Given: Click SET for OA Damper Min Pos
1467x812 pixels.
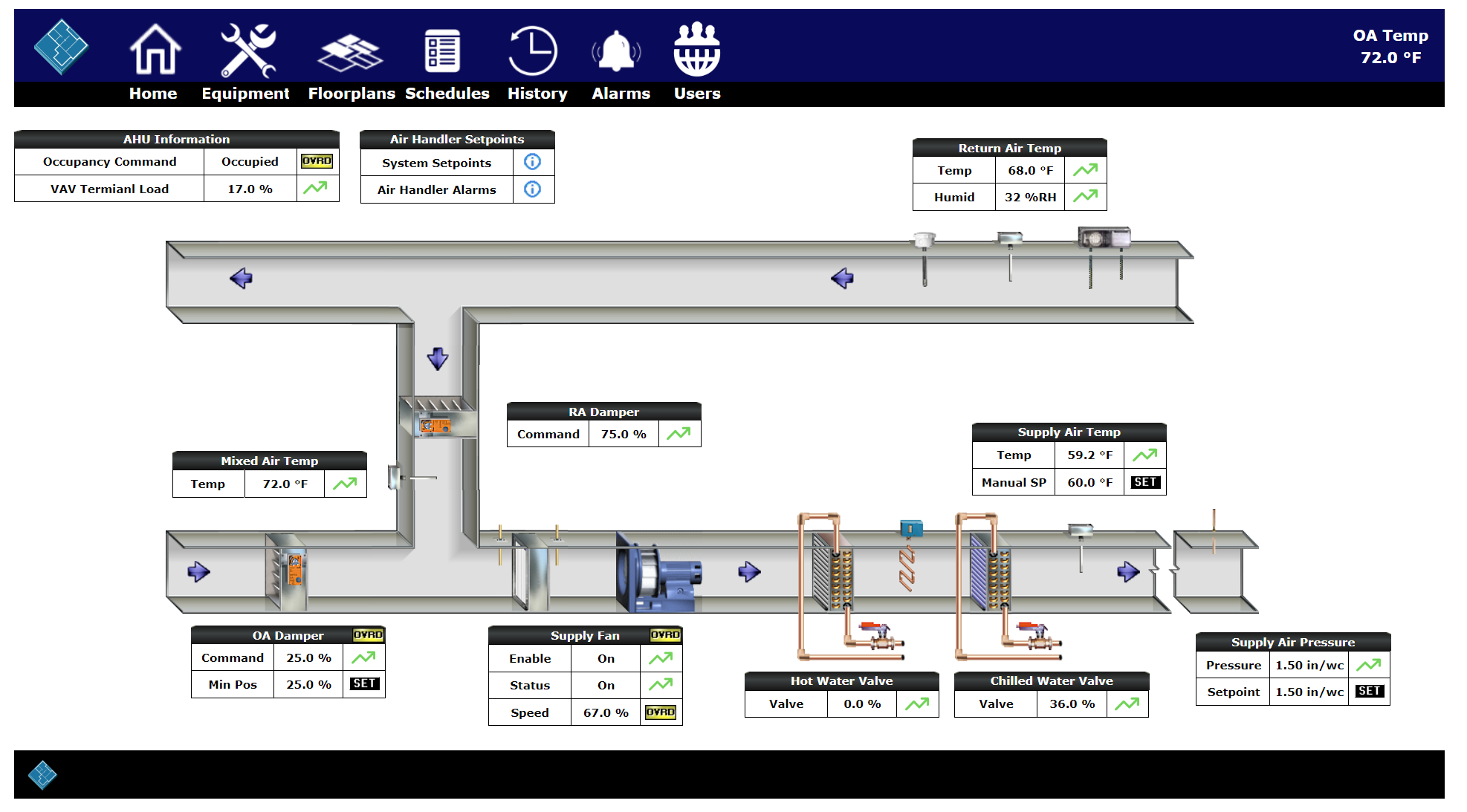Looking at the screenshot, I should pos(364,684).
